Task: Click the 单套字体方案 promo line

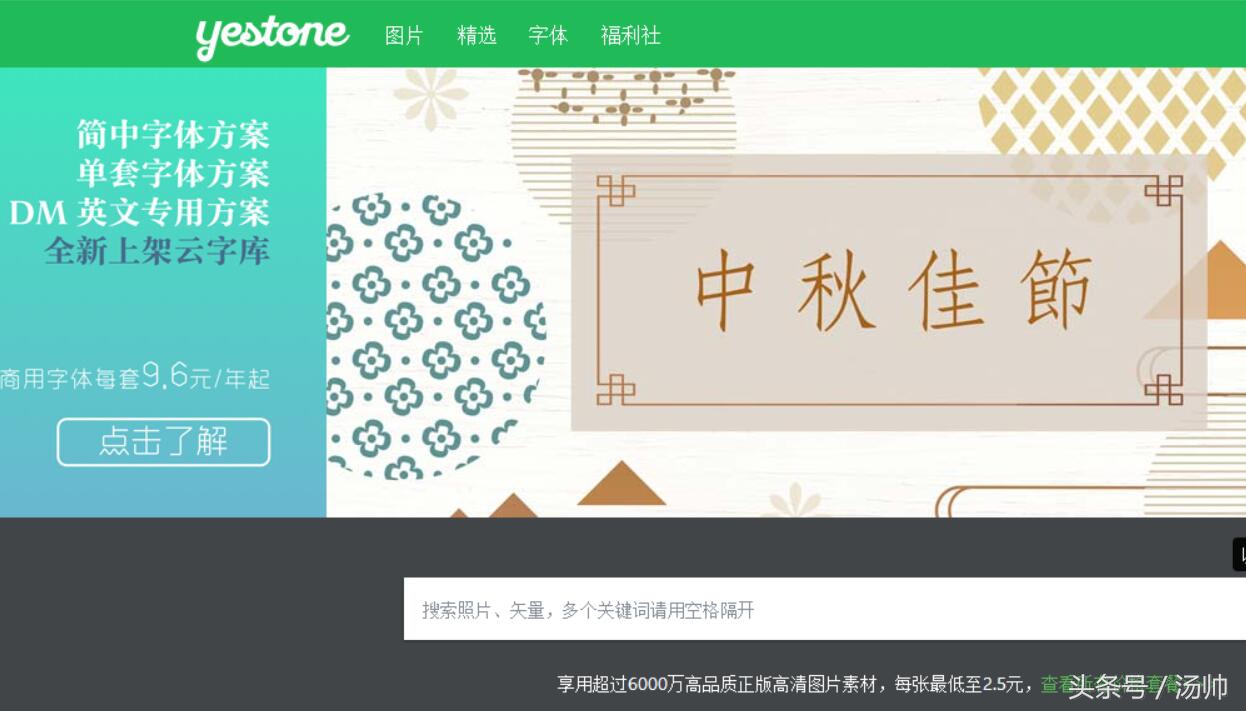Action: tap(173, 173)
